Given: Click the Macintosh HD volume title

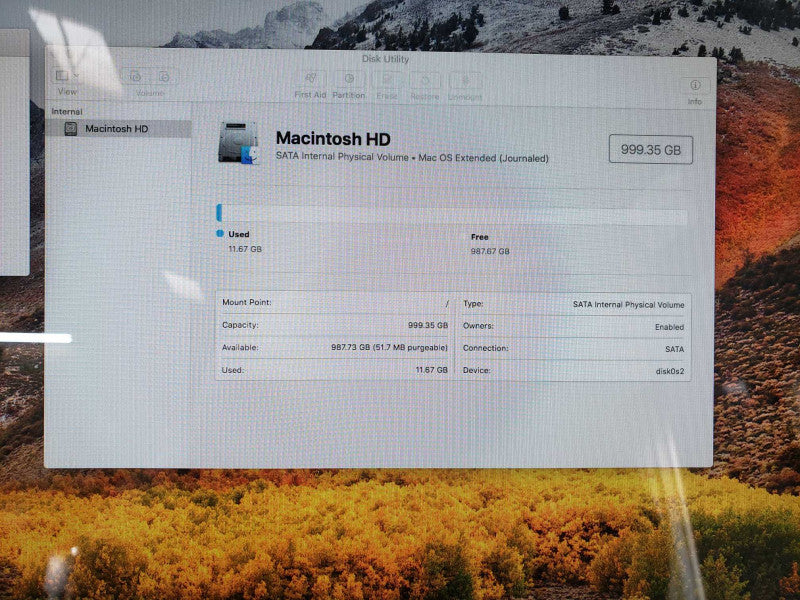Looking at the screenshot, I should click(x=333, y=138).
